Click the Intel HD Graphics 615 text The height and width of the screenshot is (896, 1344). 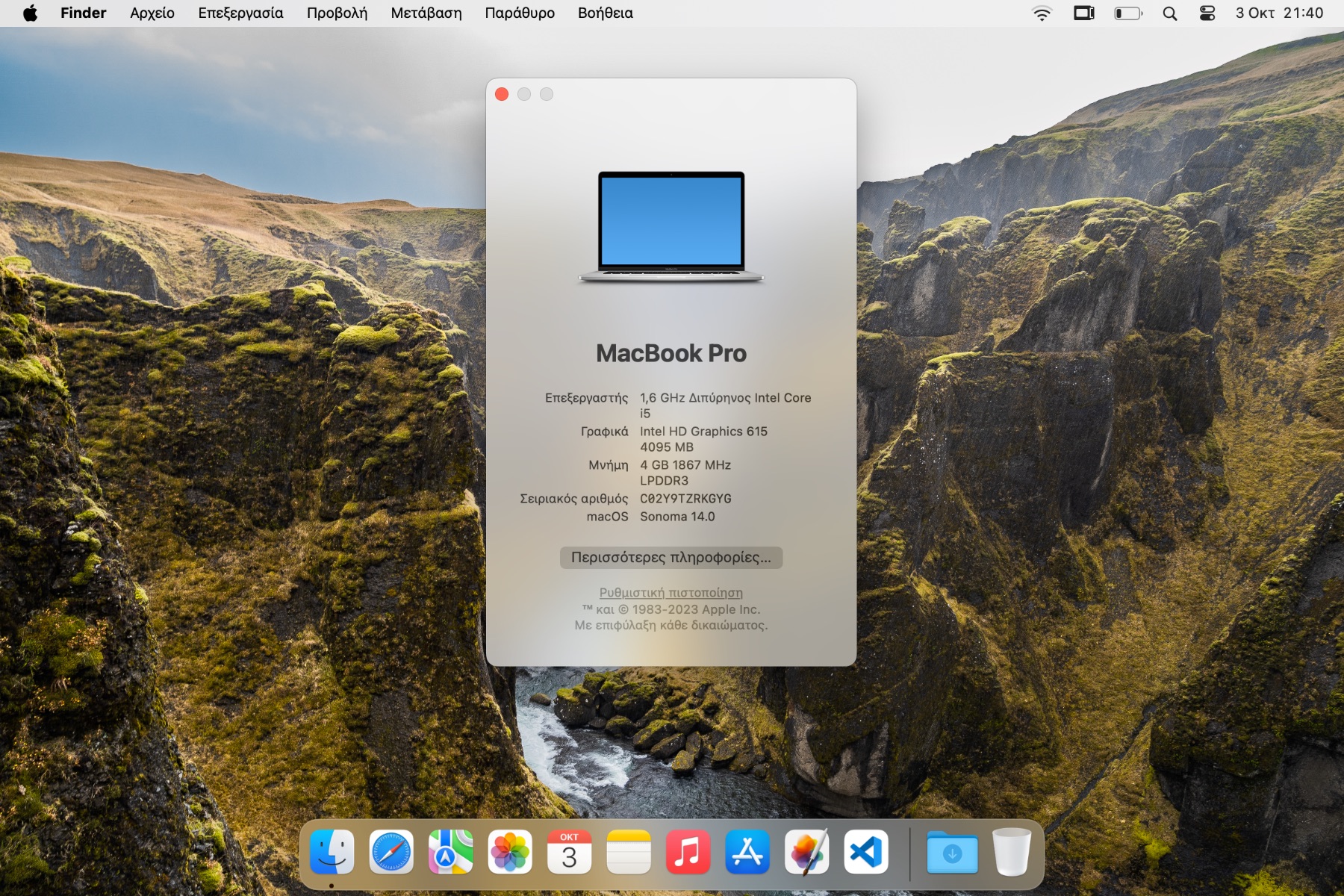703,432
